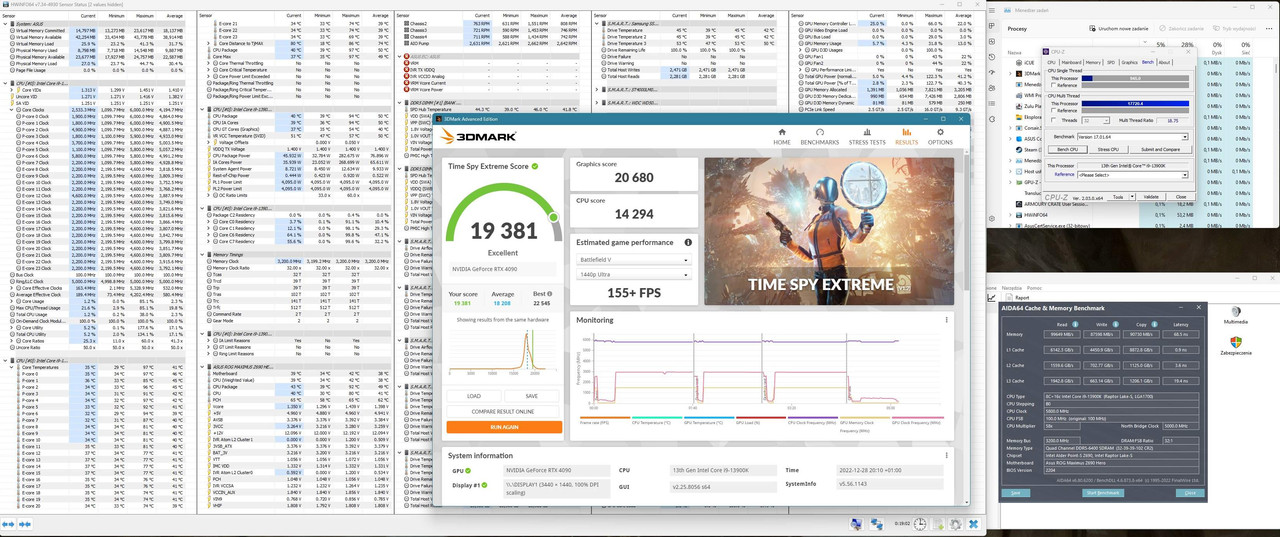Collapse the ASUS ROG MAXIMUS Z690 sensor group
This screenshot has width=1280, height=537.
pyautogui.click(x=203, y=367)
